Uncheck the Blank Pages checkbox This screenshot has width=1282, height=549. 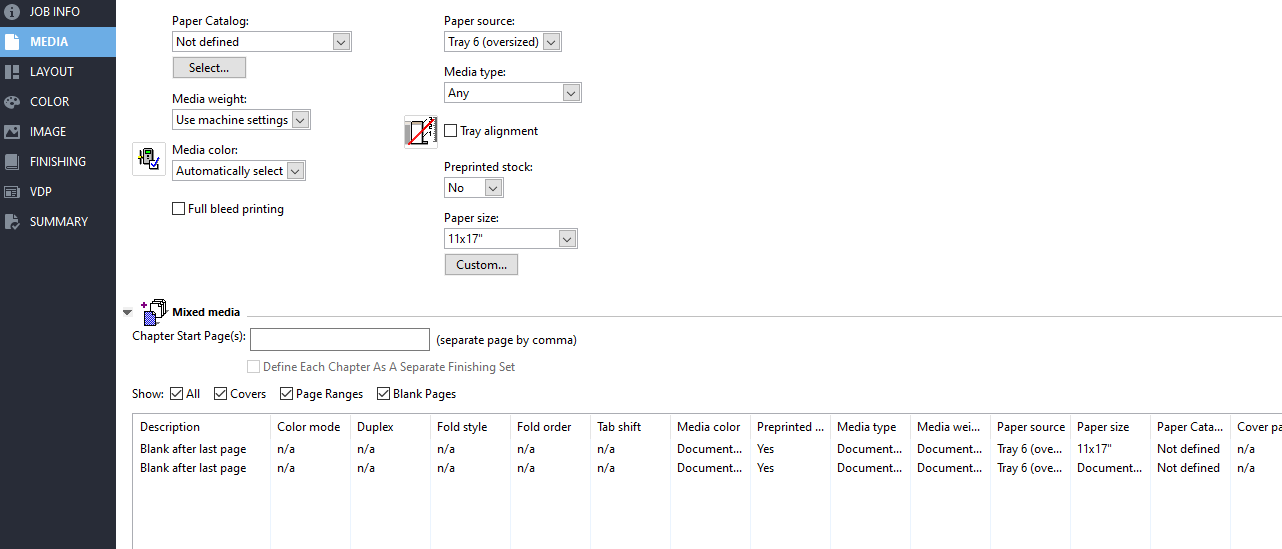click(x=384, y=394)
